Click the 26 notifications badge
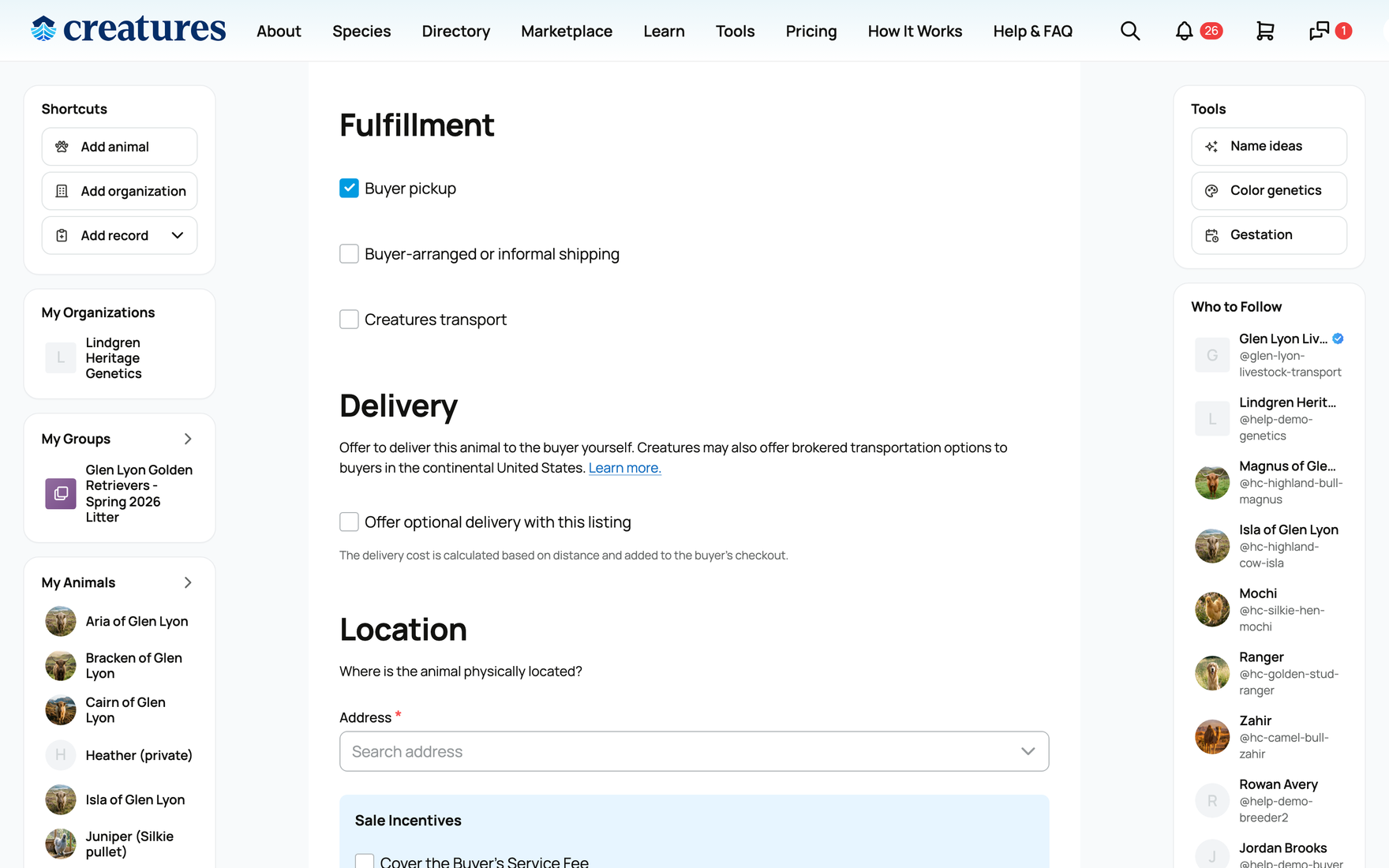Image resolution: width=1389 pixels, height=868 pixels. [x=1211, y=31]
